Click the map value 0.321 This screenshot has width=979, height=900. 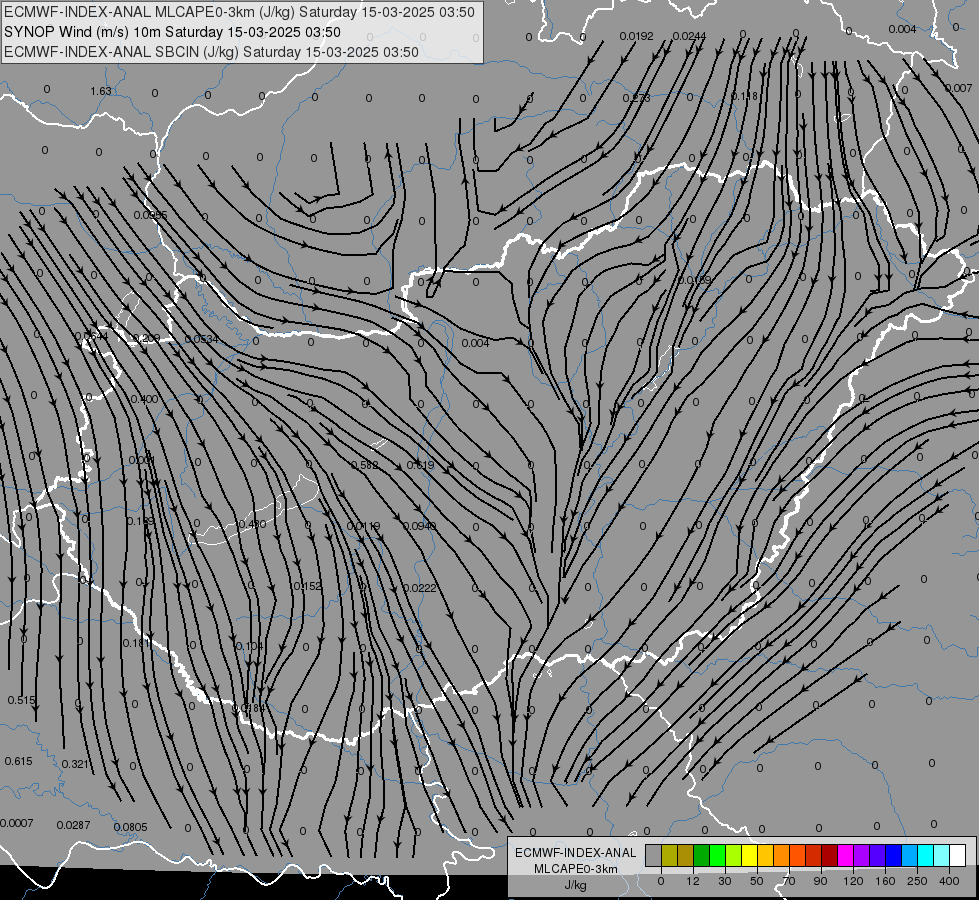tap(76, 764)
